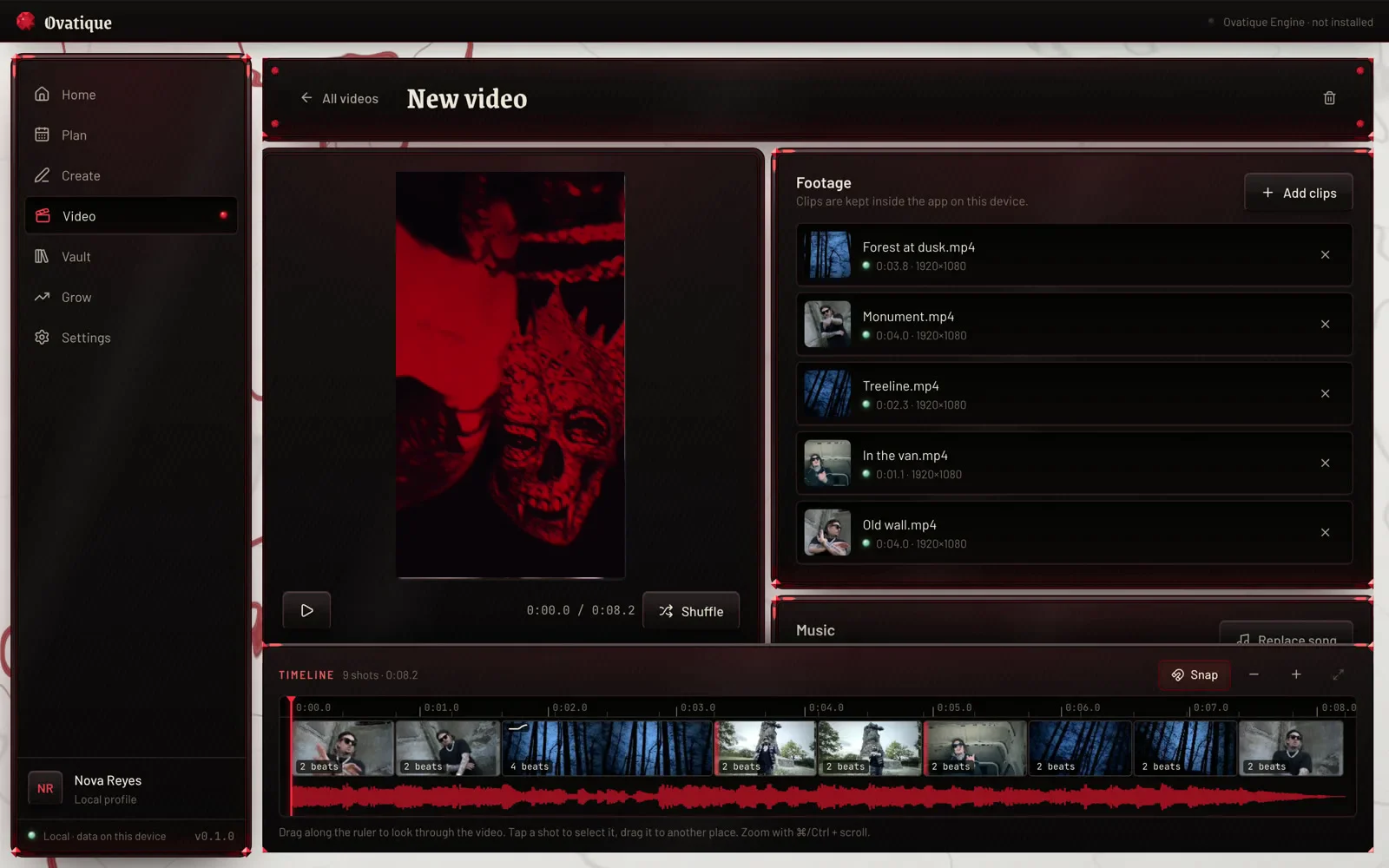Click the Add clips button

[1299, 193]
